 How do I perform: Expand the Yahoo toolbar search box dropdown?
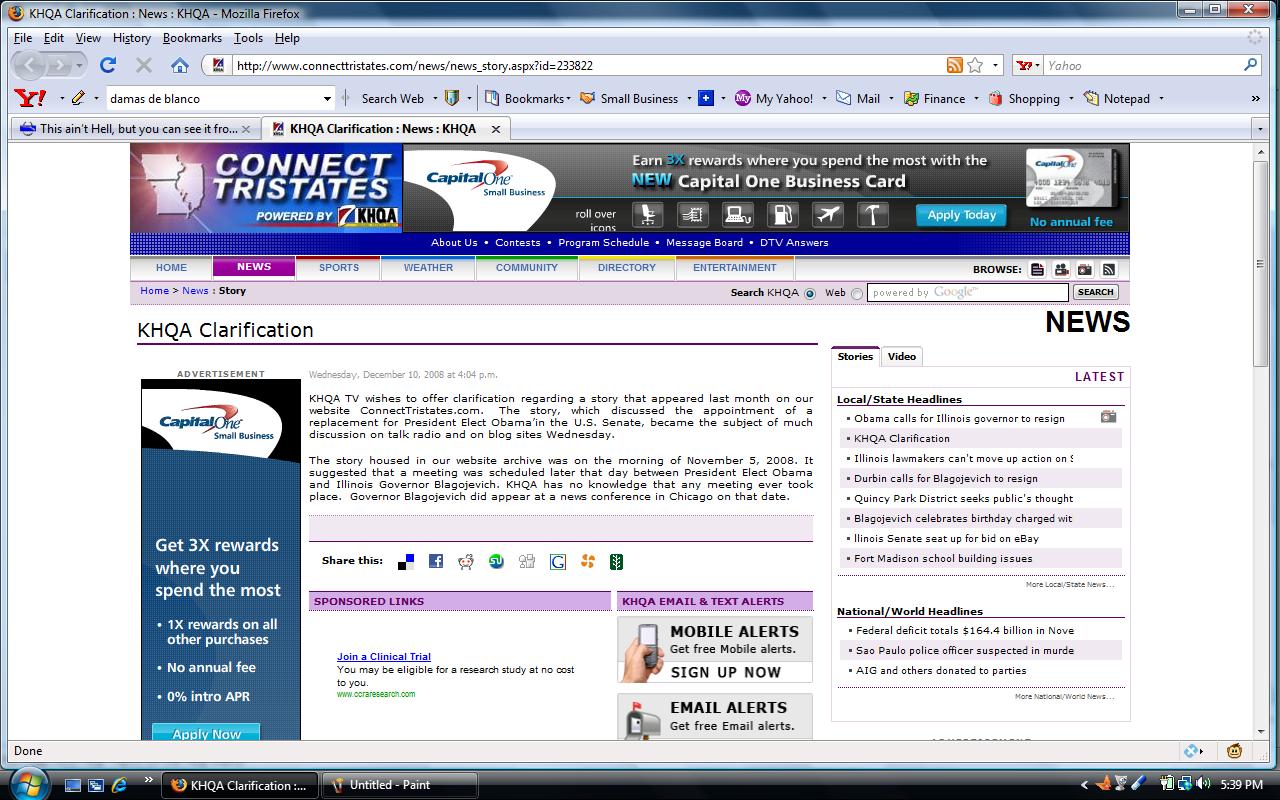point(327,99)
